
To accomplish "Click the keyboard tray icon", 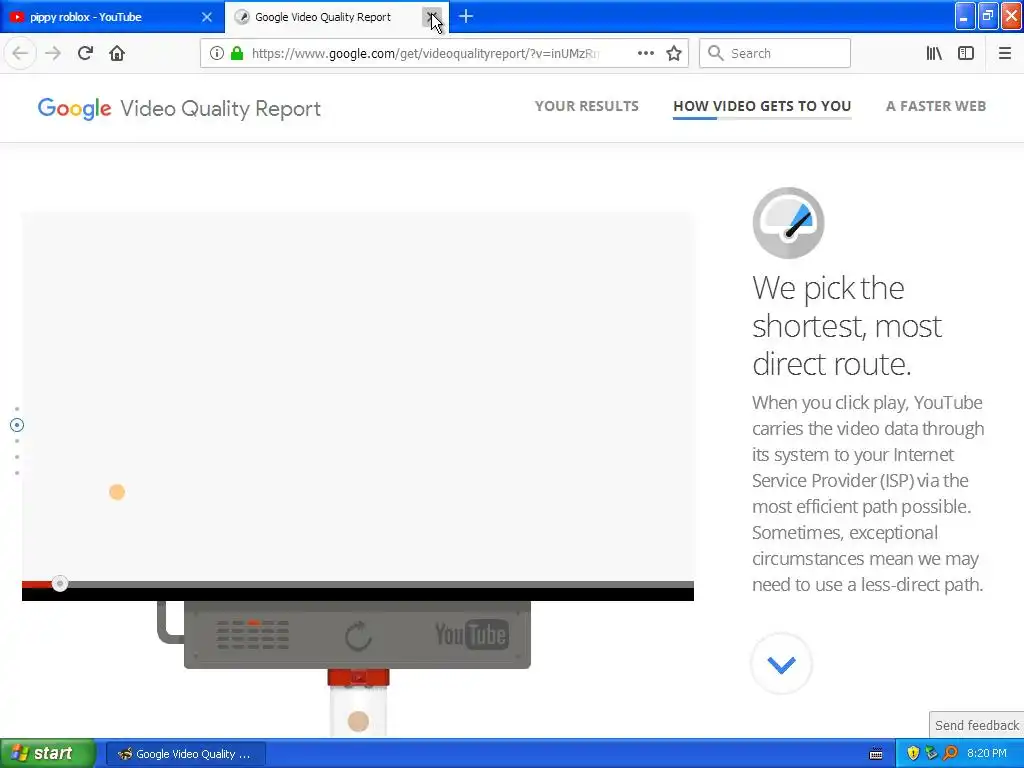I will click(876, 754).
